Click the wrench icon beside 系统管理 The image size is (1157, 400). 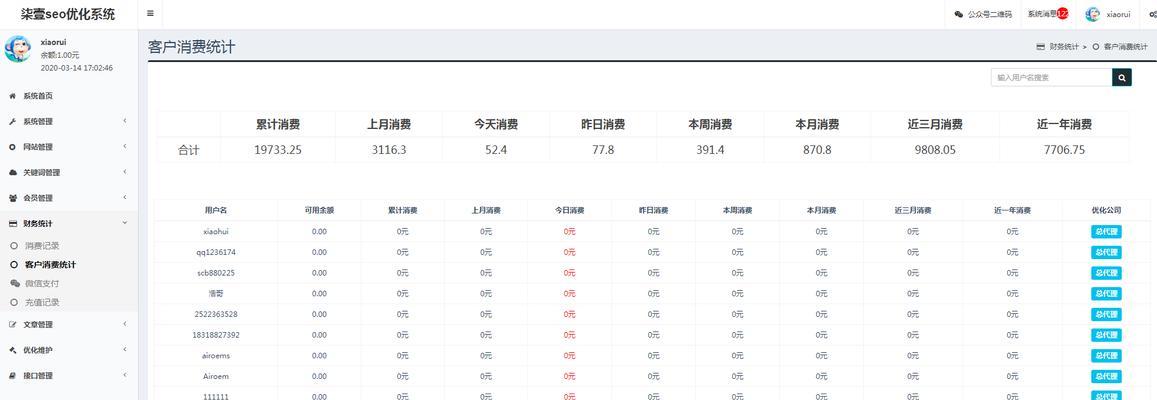13,121
